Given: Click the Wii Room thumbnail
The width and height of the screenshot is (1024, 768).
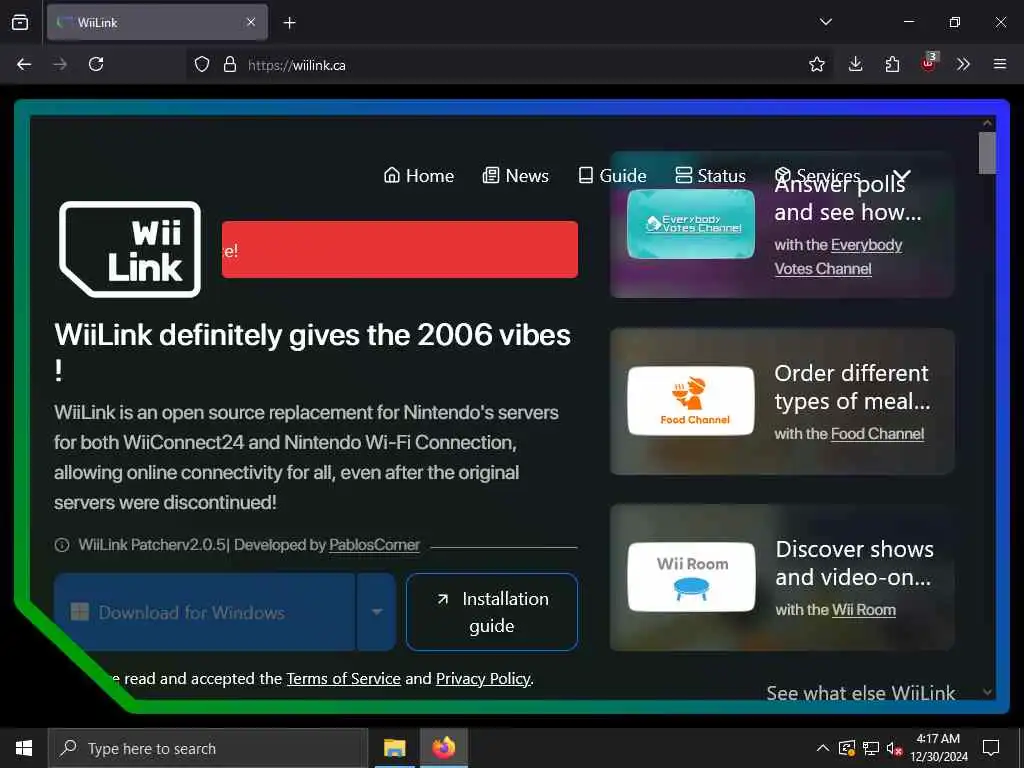Looking at the screenshot, I should click(x=692, y=577).
